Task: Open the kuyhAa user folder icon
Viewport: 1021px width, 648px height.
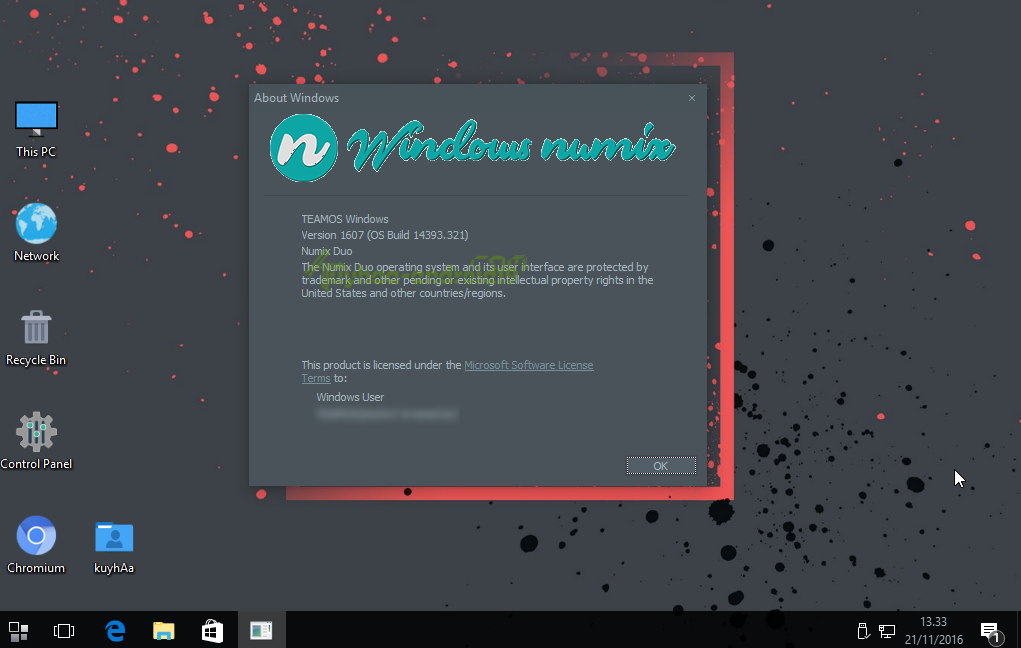Action: [114, 547]
